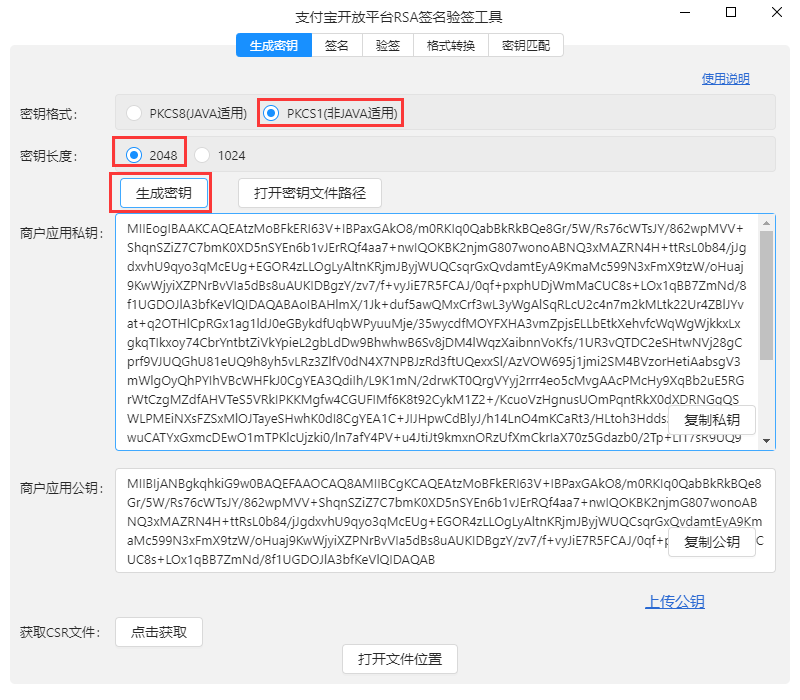
Task: Open the 使用说明 link
Action: coord(726,79)
